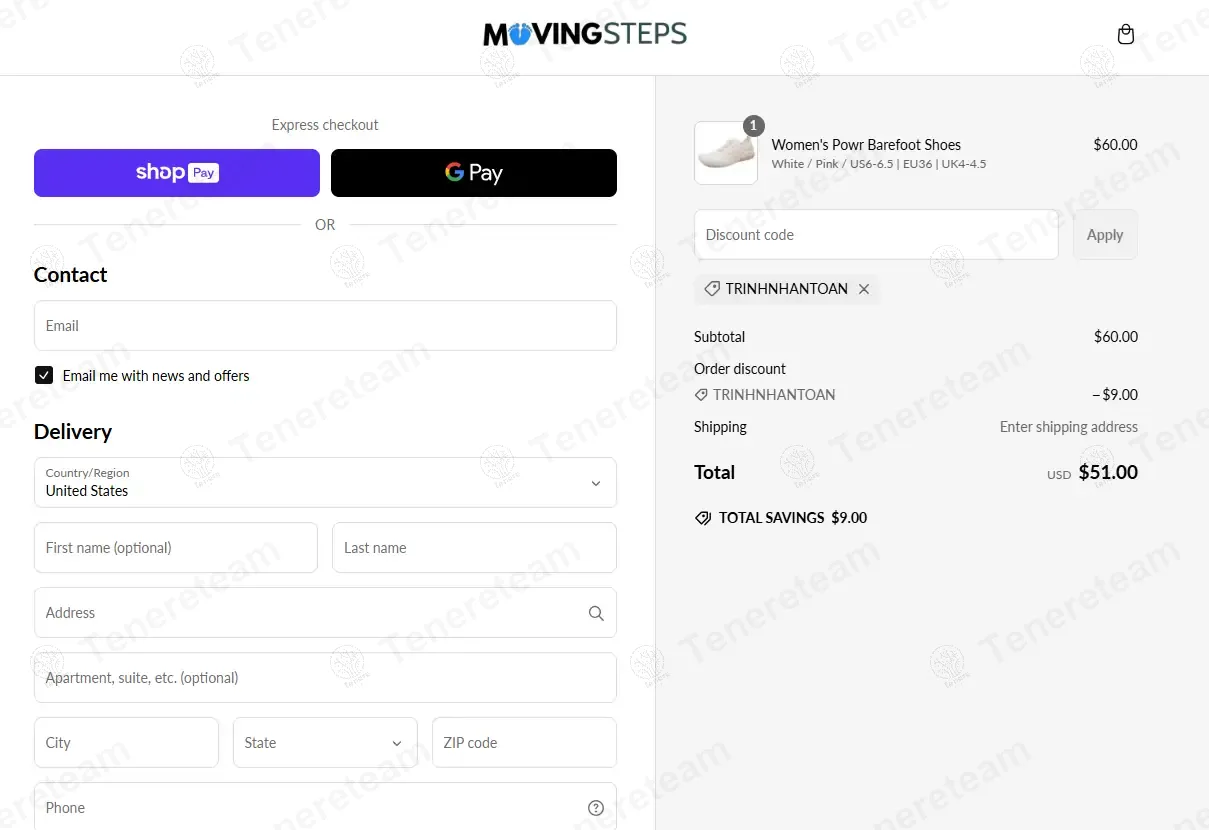This screenshot has height=830, width=1209.
Task: Uncheck Email me with news and offers
Action: pyautogui.click(x=44, y=375)
